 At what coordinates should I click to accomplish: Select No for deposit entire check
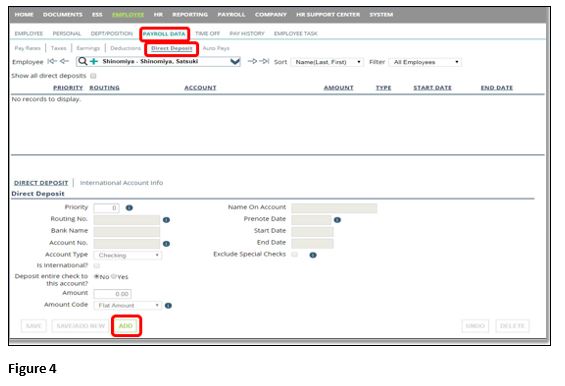(97, 276)
